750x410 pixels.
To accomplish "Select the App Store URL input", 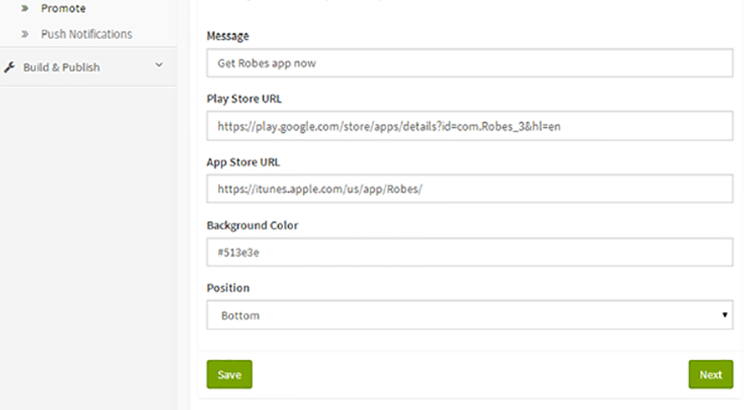I will (468, 189).
